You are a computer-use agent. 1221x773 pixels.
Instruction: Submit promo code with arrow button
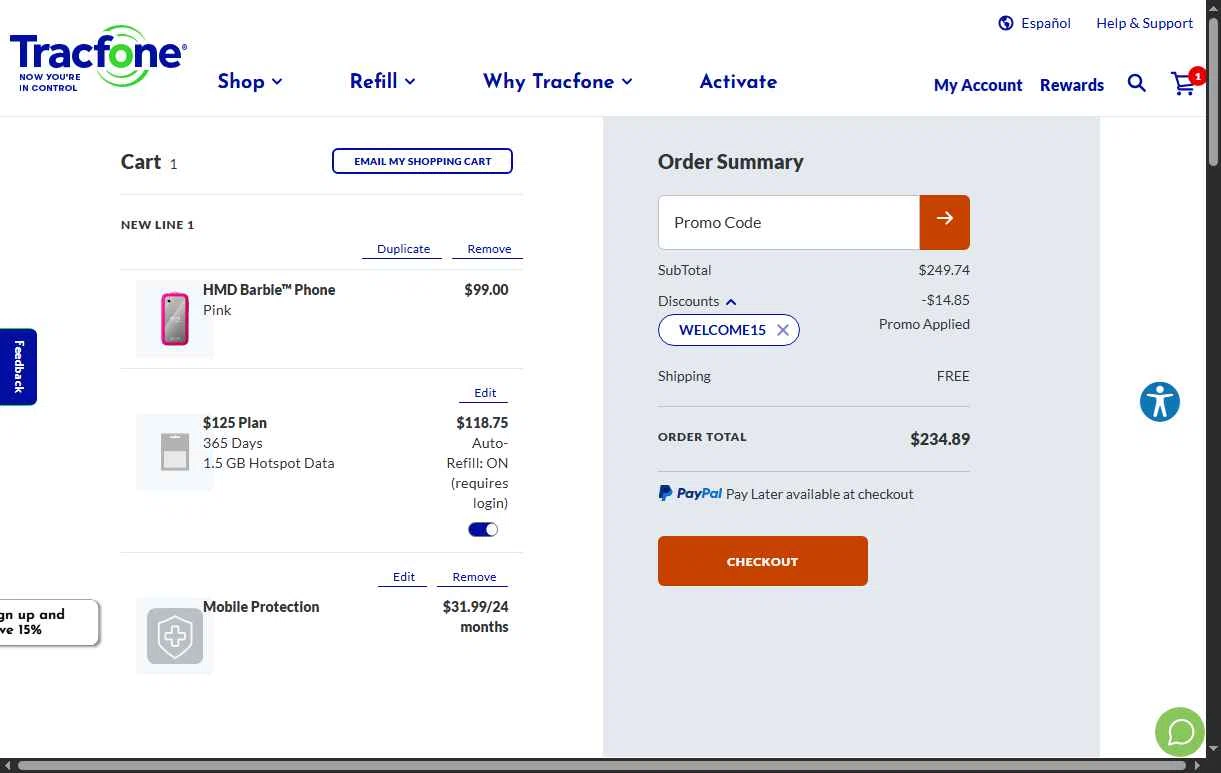(x=945, y=222)
